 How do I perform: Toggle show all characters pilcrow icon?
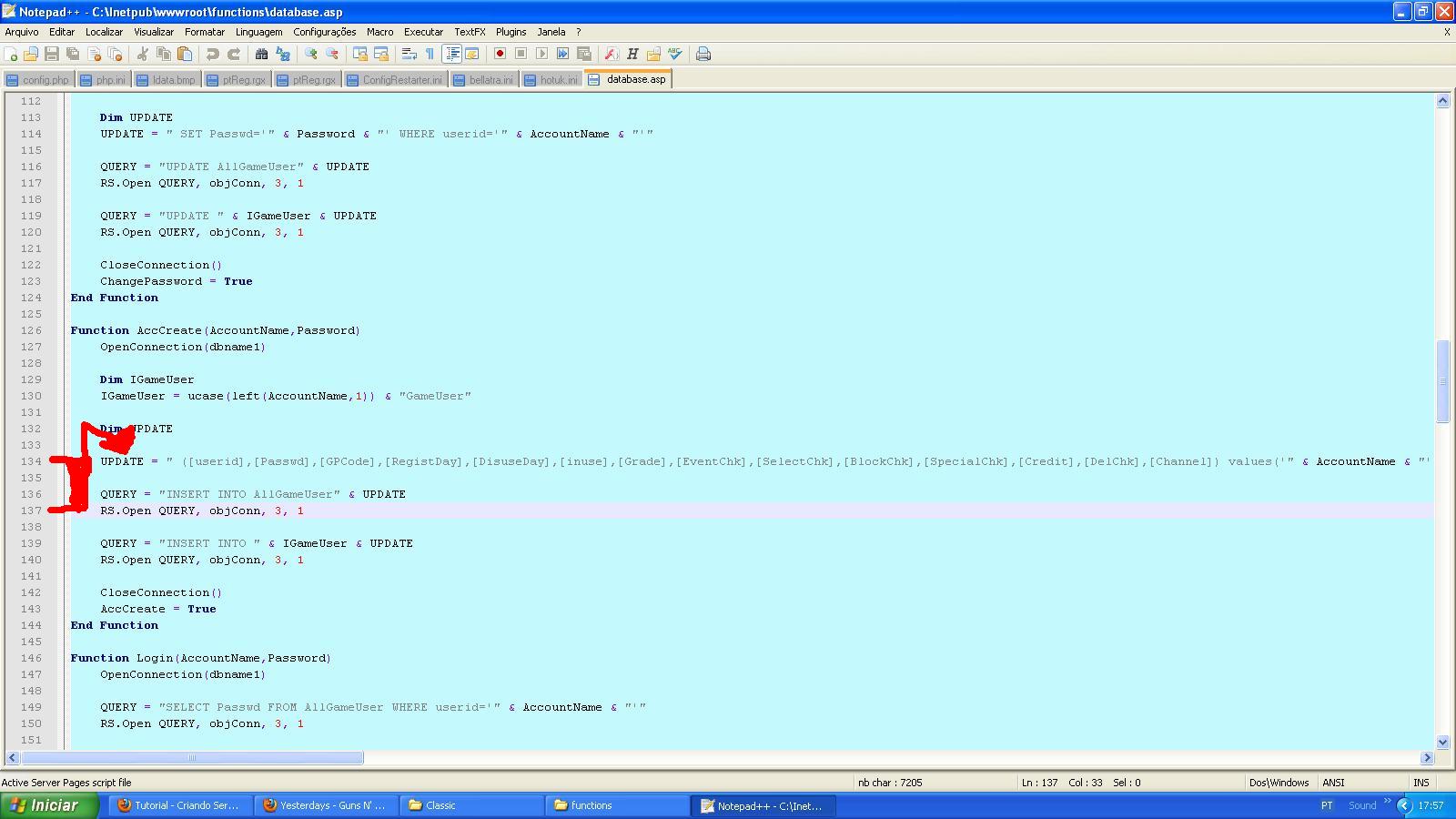pyautogui.click(x=430, y=54)
